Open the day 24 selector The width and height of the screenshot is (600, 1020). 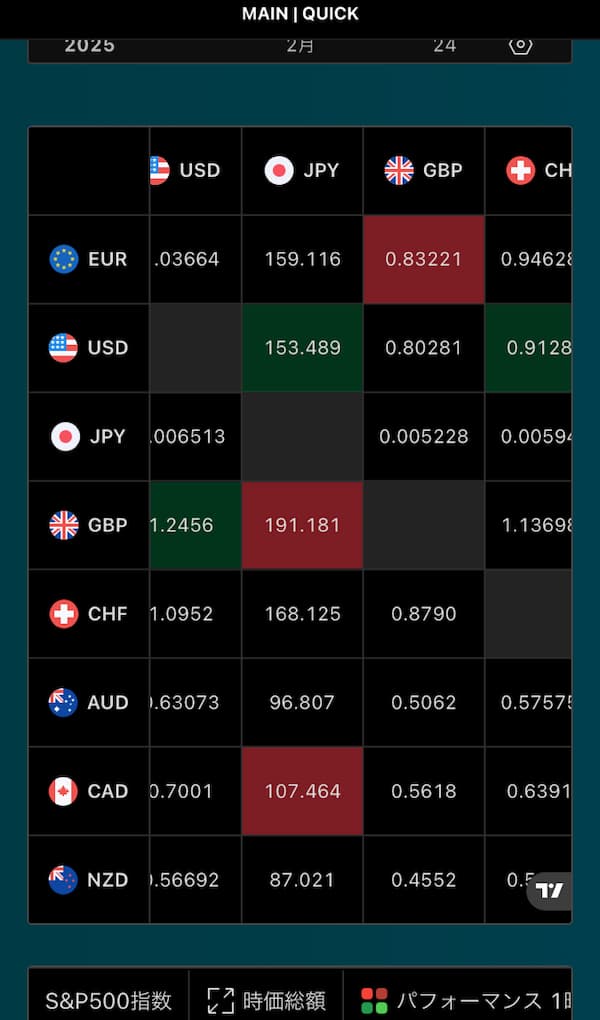point(445,45)
